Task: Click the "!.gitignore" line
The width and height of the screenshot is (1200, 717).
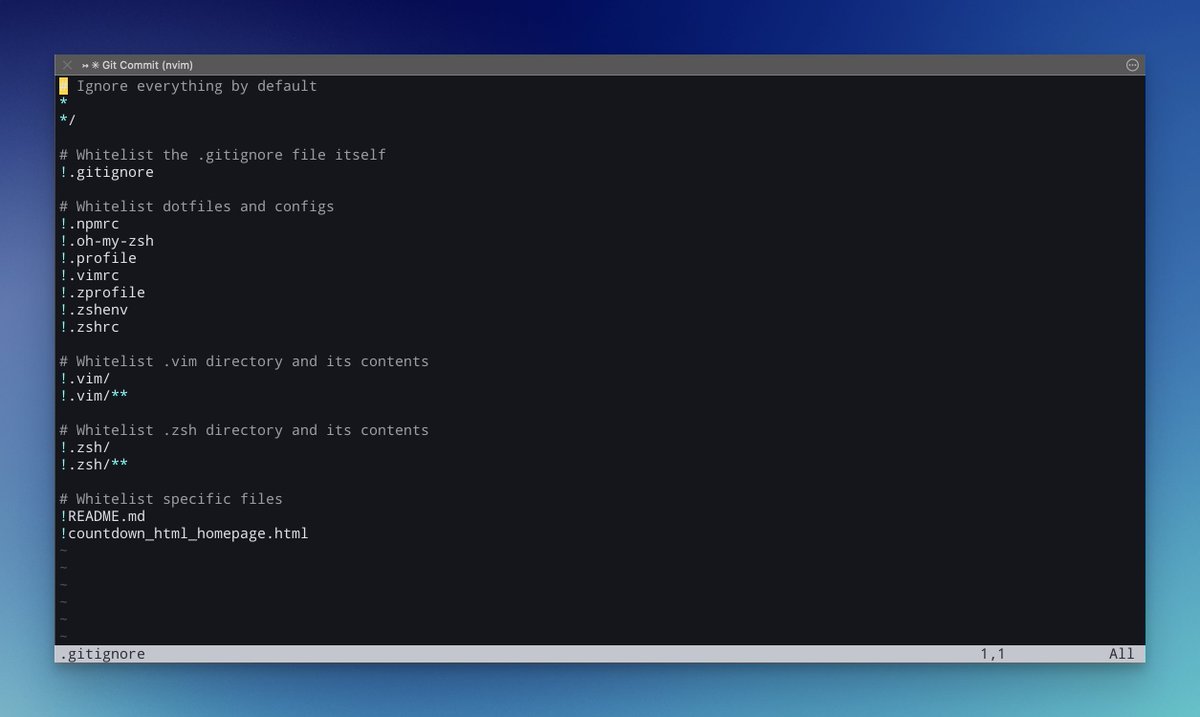Action: point(106,172)
